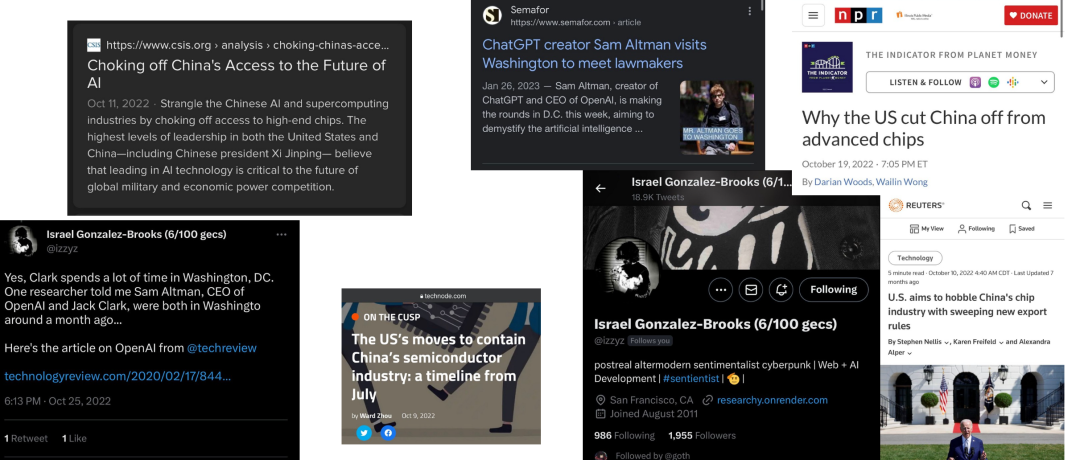Expand Listen & Follow dropdown chevron
Screen dimensions: 1080x460
point(1044,82)
